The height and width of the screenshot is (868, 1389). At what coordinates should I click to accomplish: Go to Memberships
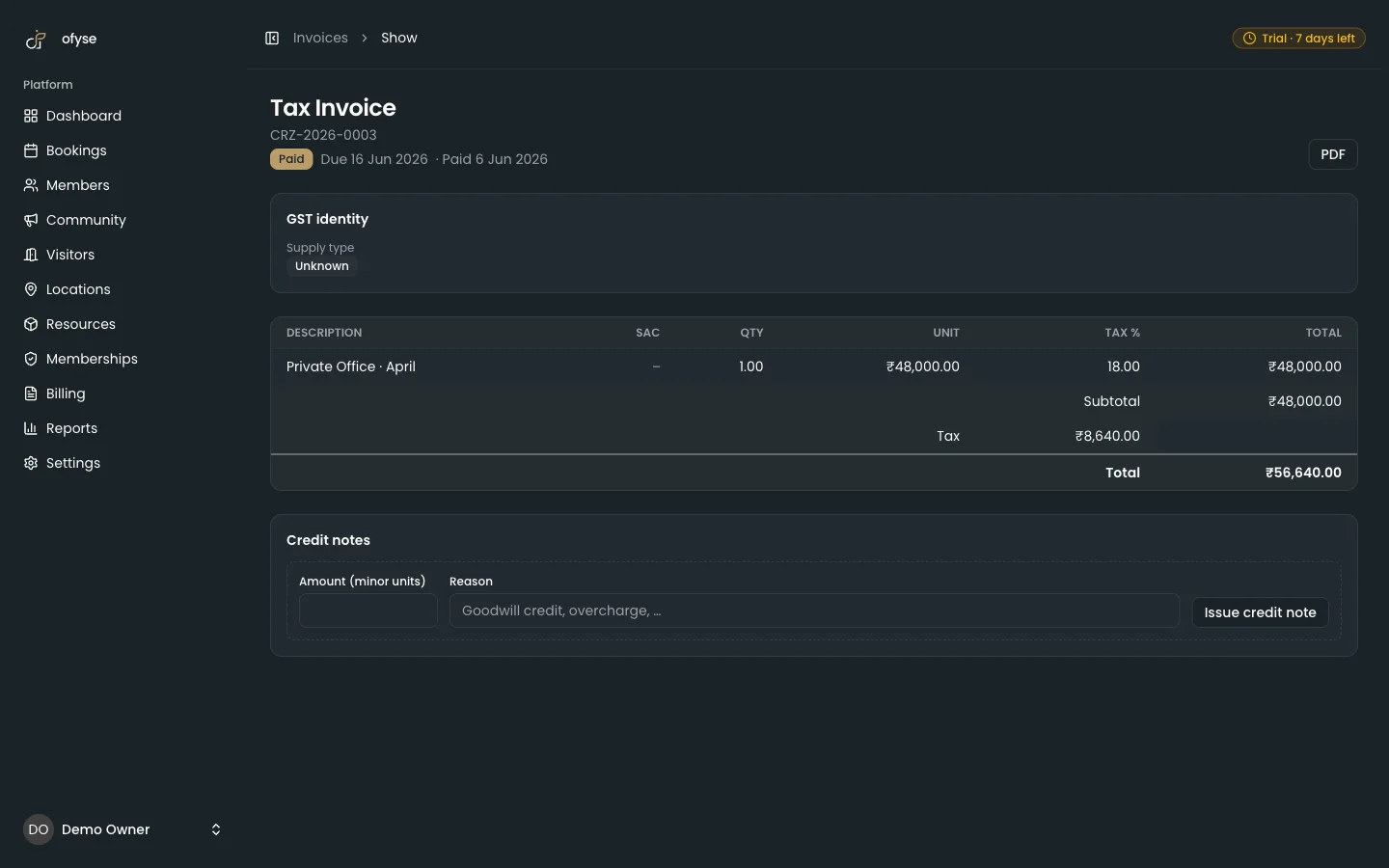pos(123,359)
